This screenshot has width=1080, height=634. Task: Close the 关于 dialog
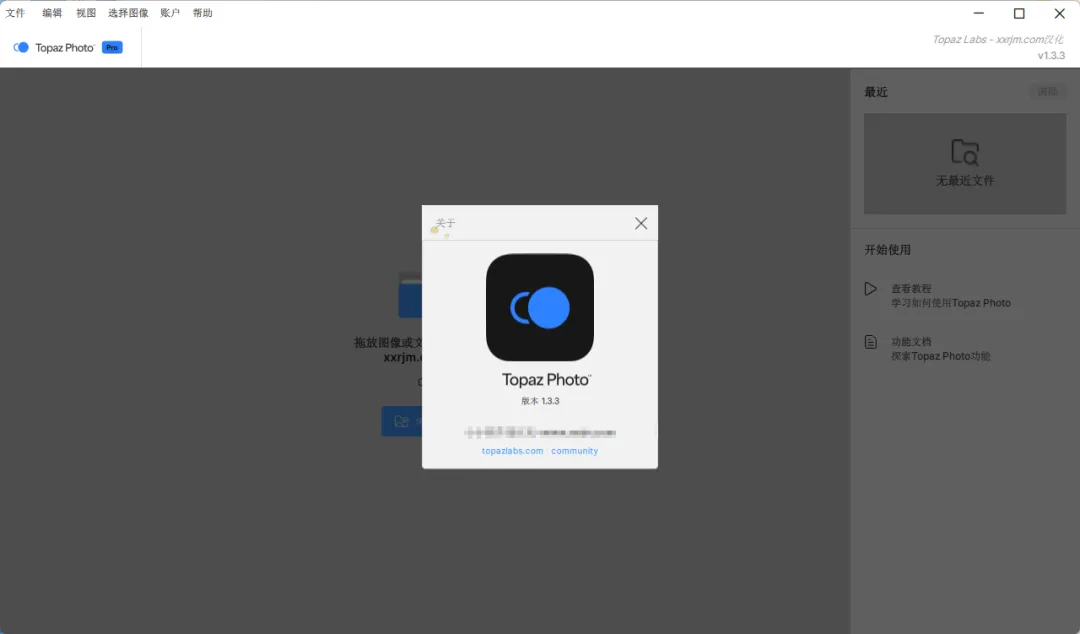click(x=641, y=223)
